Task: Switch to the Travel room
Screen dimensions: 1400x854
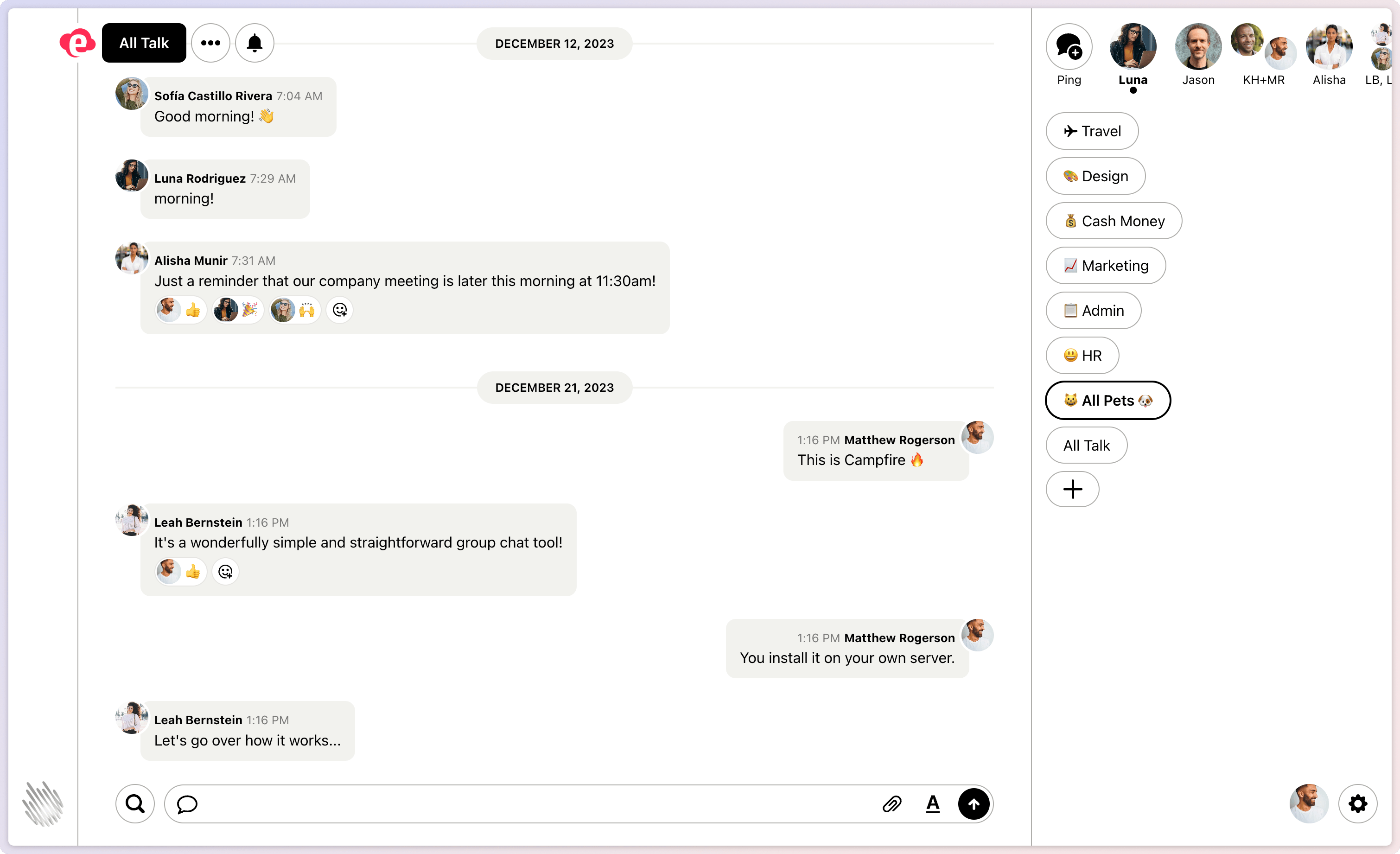Action: click(1091, 131)
